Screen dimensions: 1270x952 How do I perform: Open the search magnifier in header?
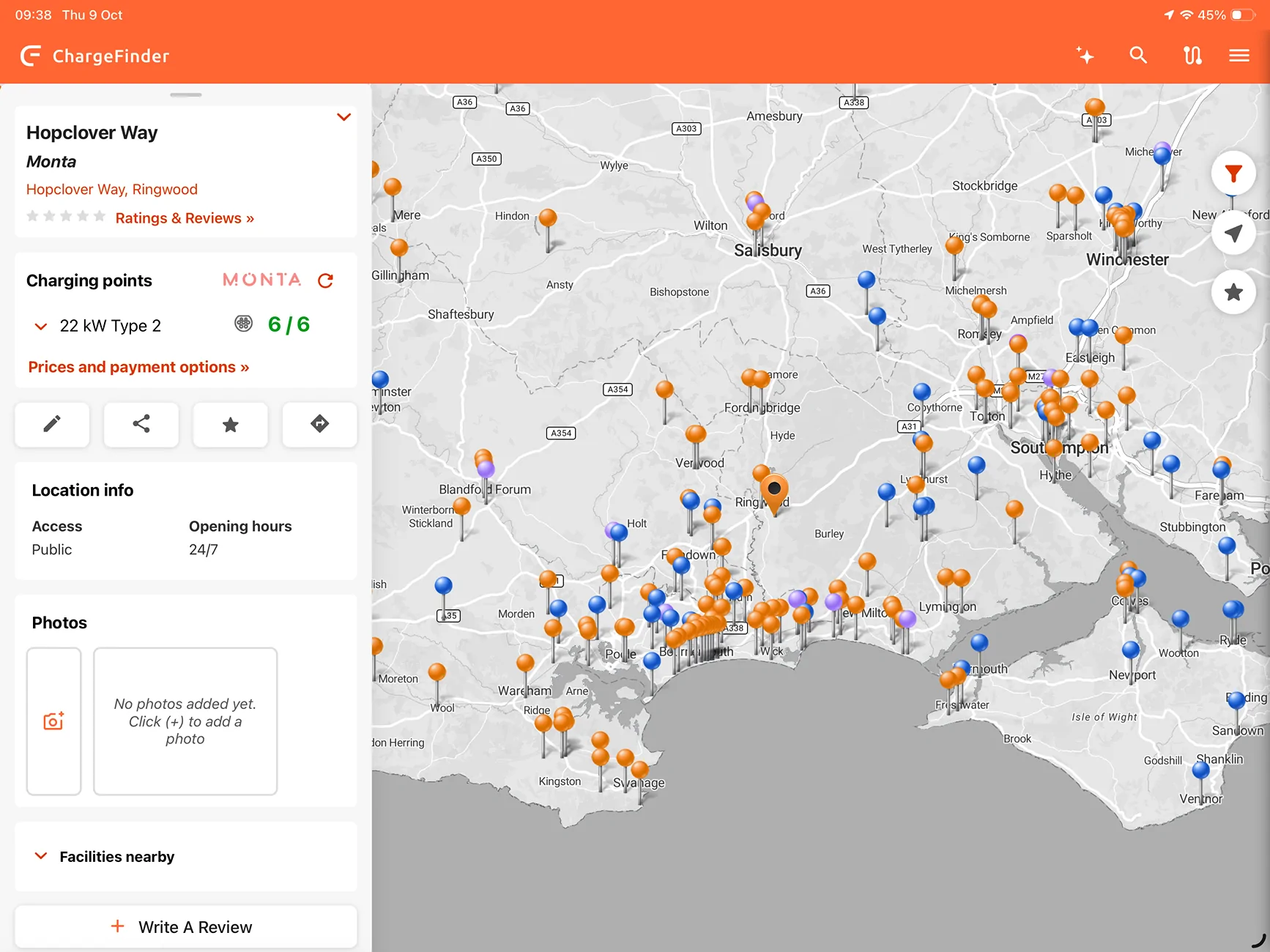tap(1138, 56)
